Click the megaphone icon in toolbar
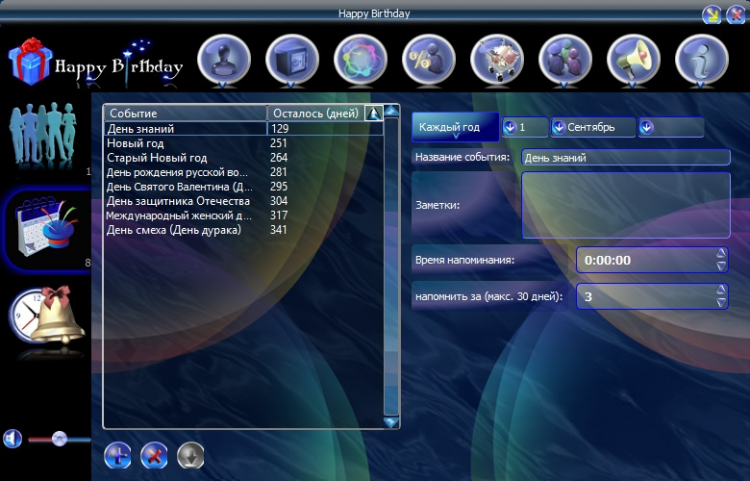This screenshot has width=750, height=481. coord(634,60)
